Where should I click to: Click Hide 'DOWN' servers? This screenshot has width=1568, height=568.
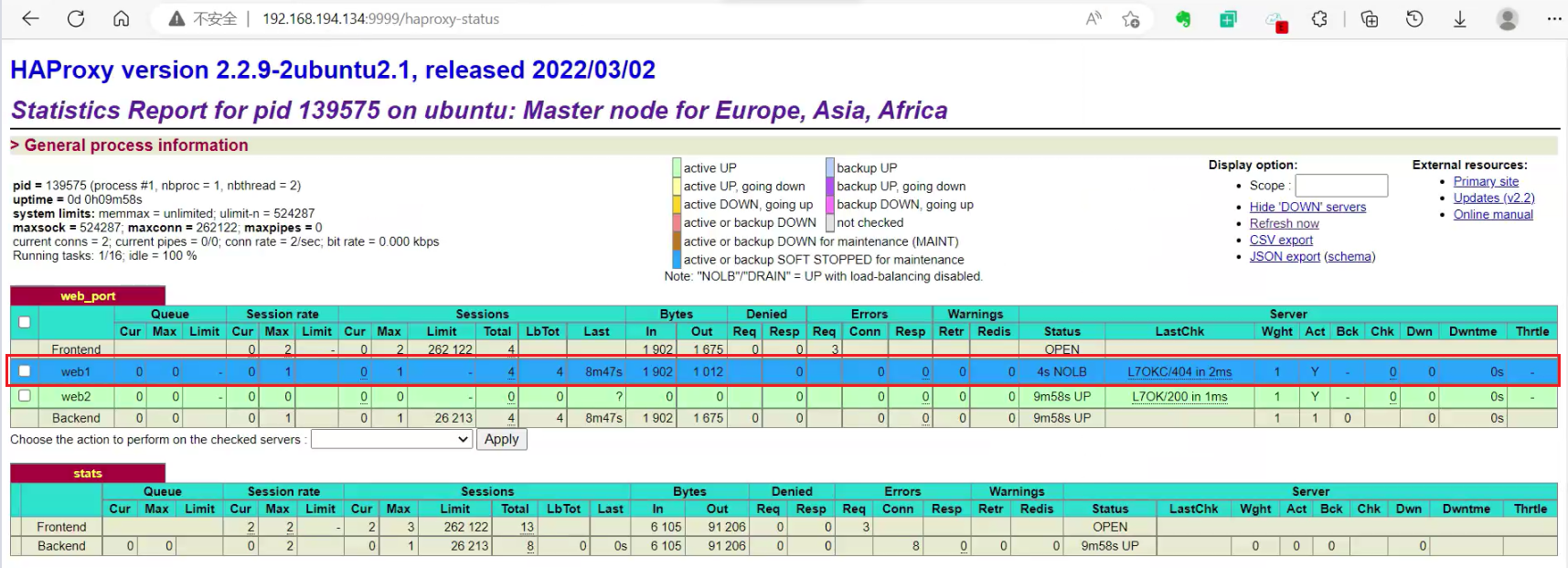(x=1307, y=207)
